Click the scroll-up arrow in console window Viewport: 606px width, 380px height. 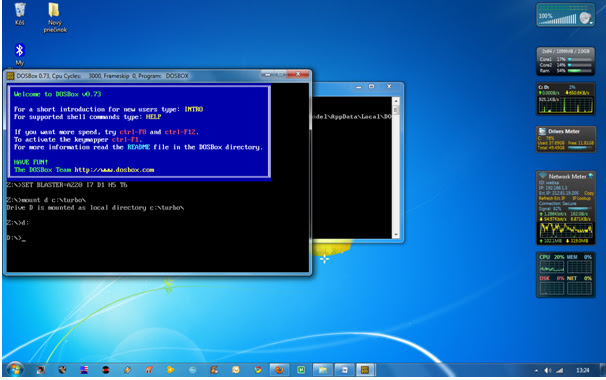point(396,101)
